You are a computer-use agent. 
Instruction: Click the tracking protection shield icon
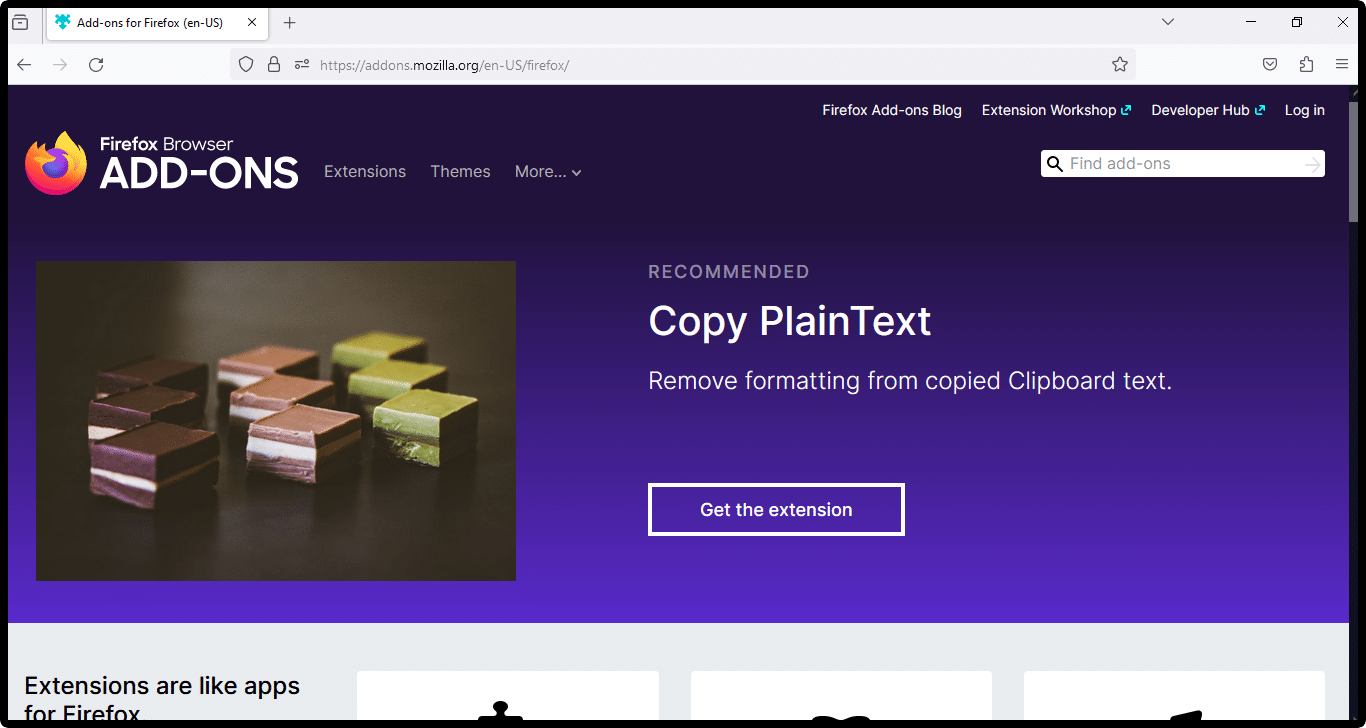tap(246, 65)
